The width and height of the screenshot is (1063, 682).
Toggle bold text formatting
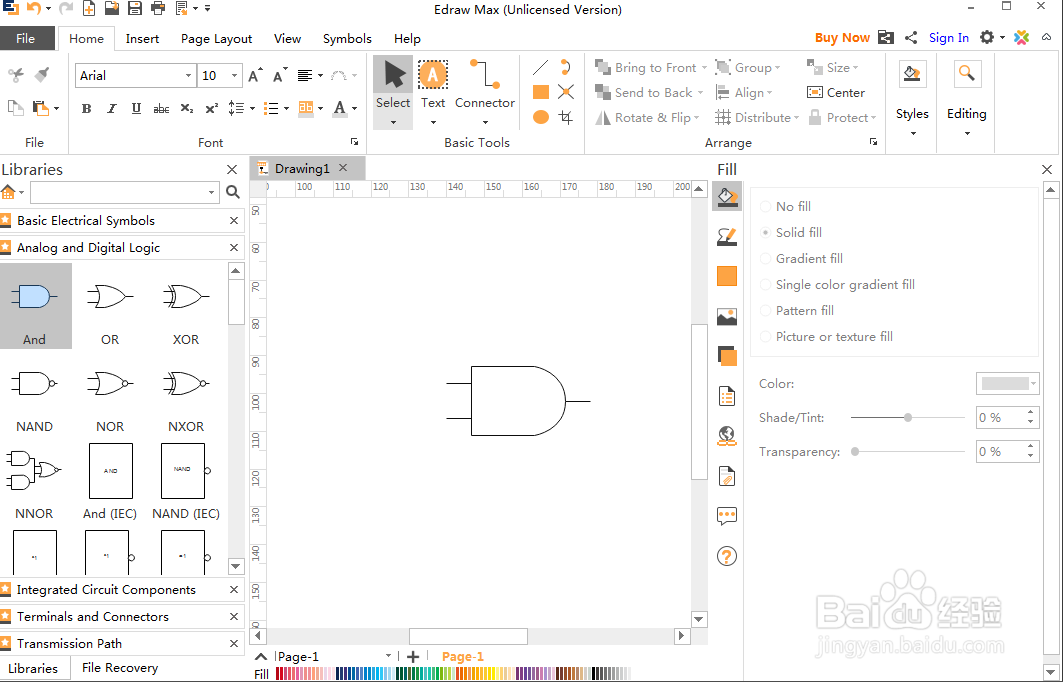[86, 108]
